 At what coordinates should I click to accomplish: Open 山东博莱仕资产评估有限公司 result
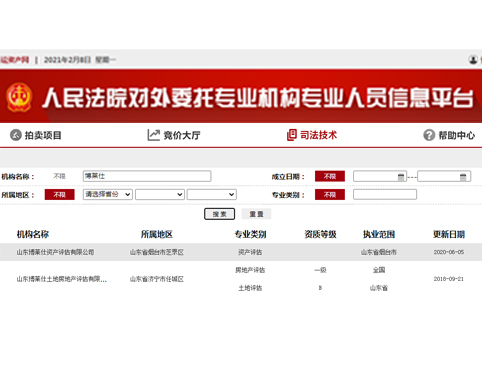point(55,252)
